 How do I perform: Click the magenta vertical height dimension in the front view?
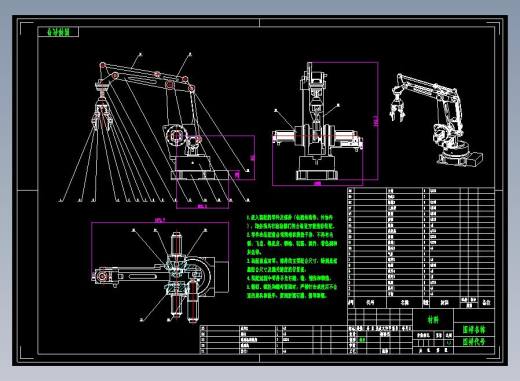[377, 122]
